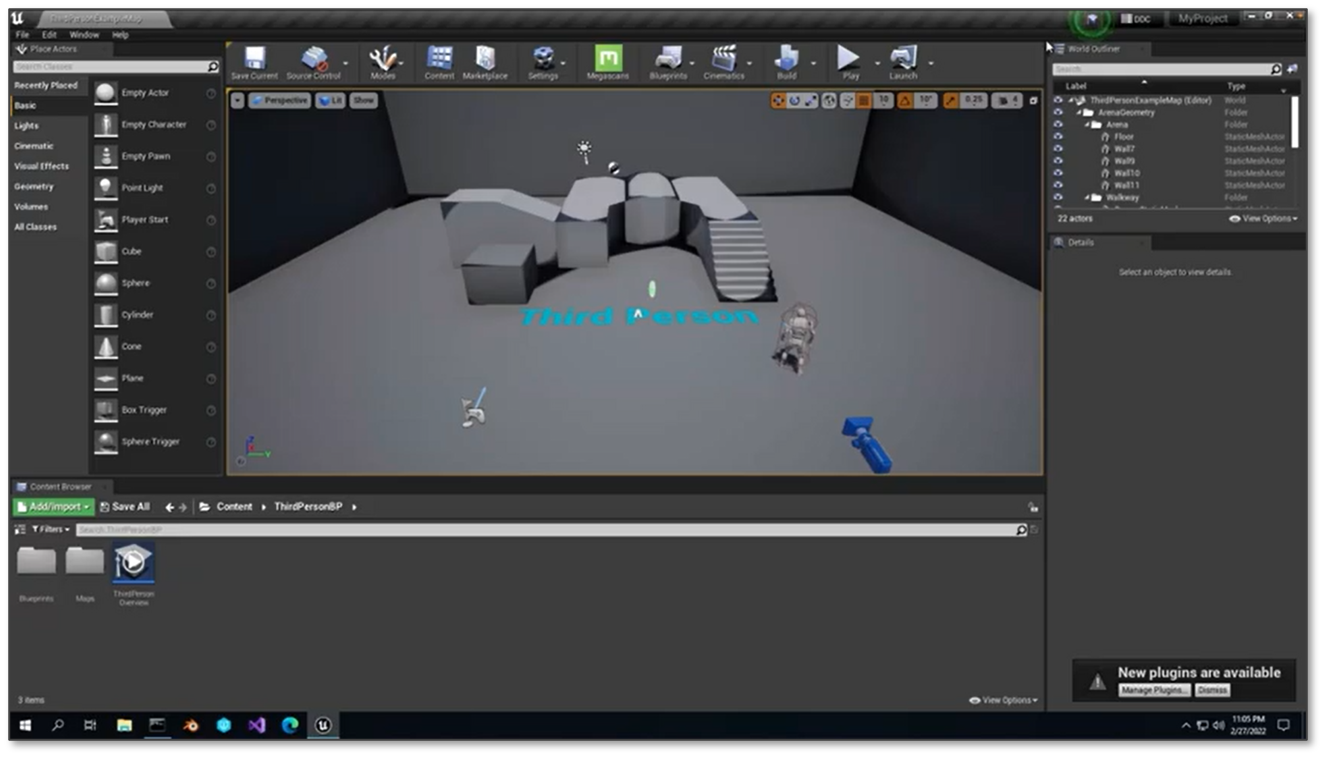Select Box Trigger in Place Actors
Screen dimensions: 1328x760
click(x=155, y=410)
